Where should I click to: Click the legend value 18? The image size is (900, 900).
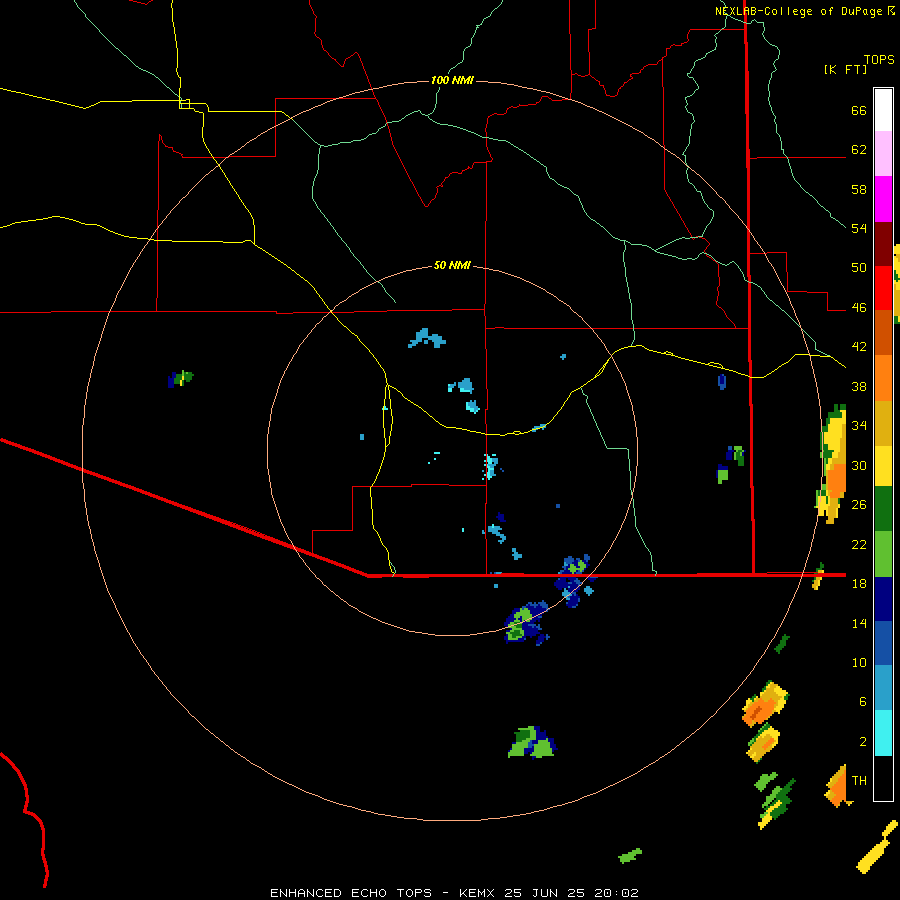tap(859, 583)
